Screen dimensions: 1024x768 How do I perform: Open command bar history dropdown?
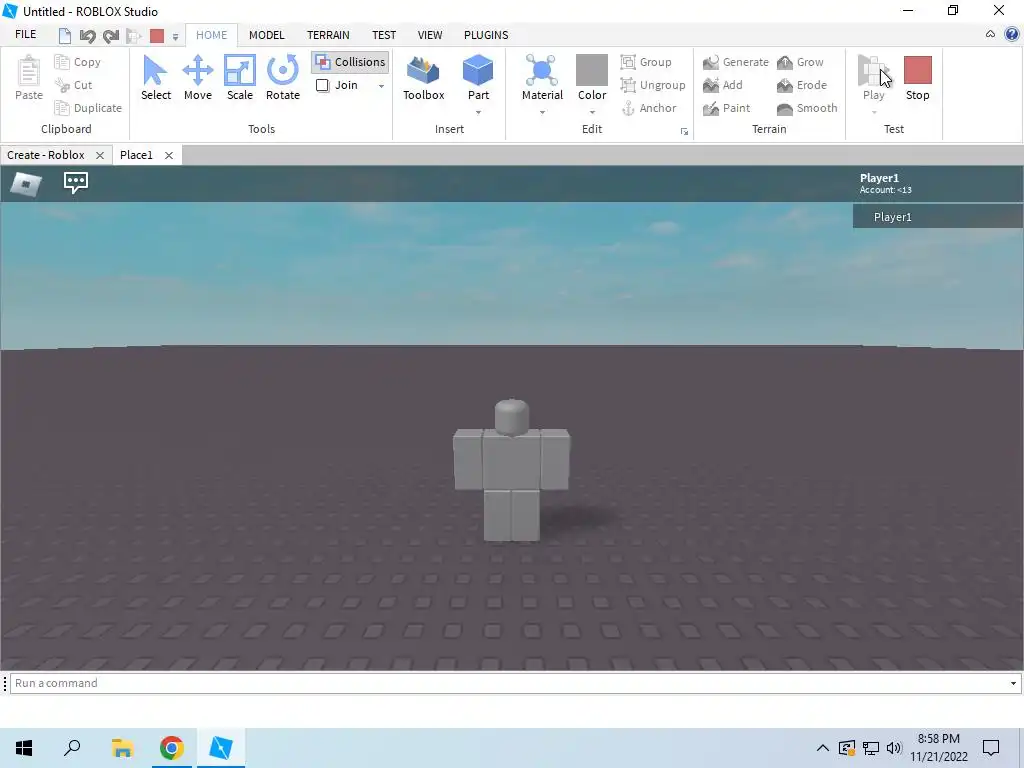pyautogui.click(x=1013, y=683)
